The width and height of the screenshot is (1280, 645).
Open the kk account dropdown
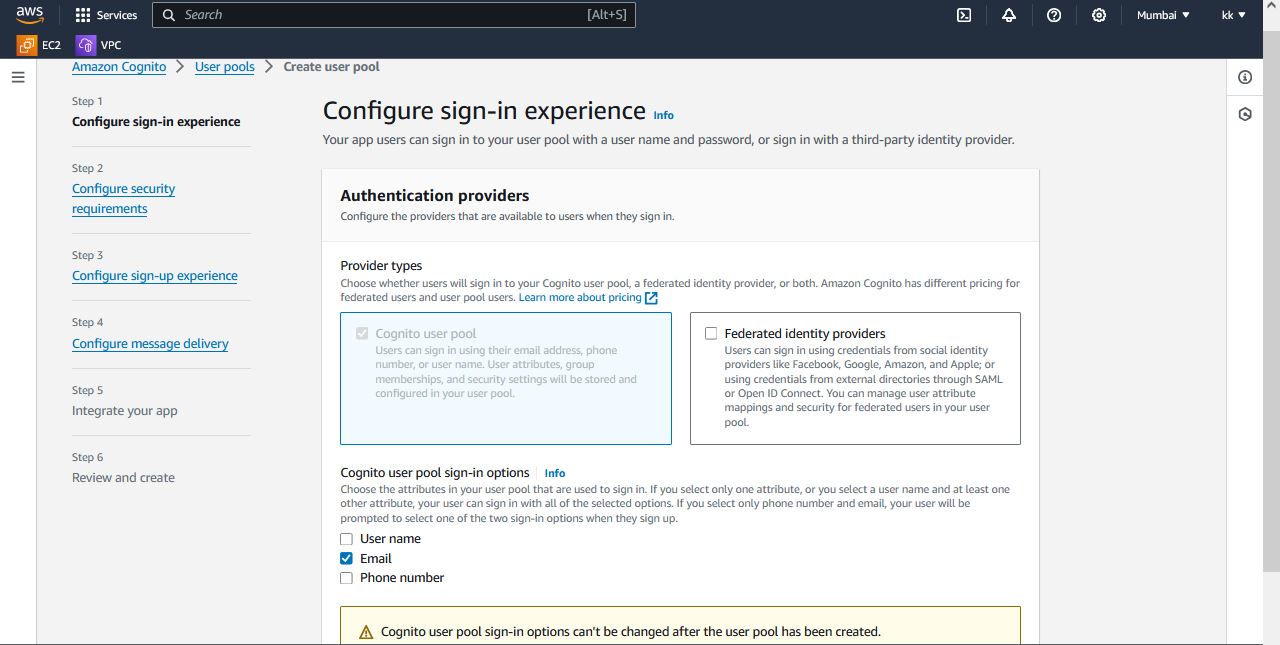[x=1234, y=15]
